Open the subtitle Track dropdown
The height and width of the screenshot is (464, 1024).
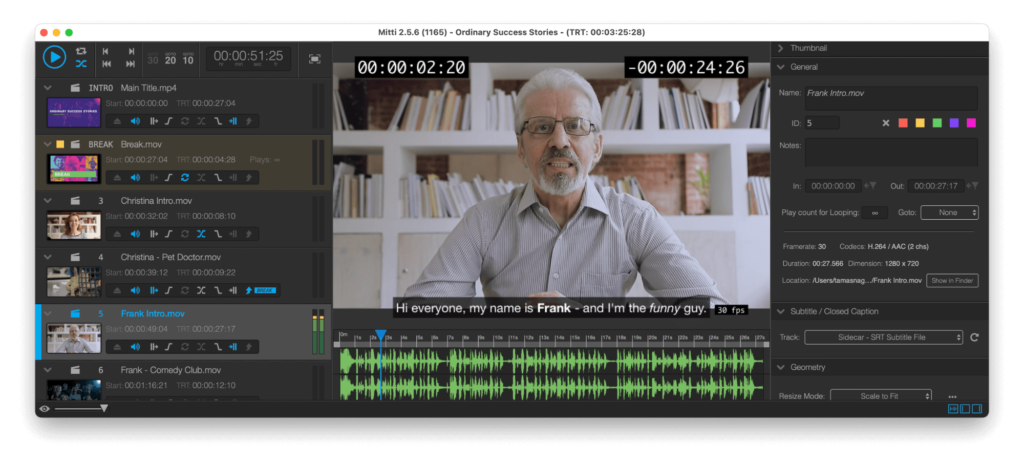click(x=884, y=337)
